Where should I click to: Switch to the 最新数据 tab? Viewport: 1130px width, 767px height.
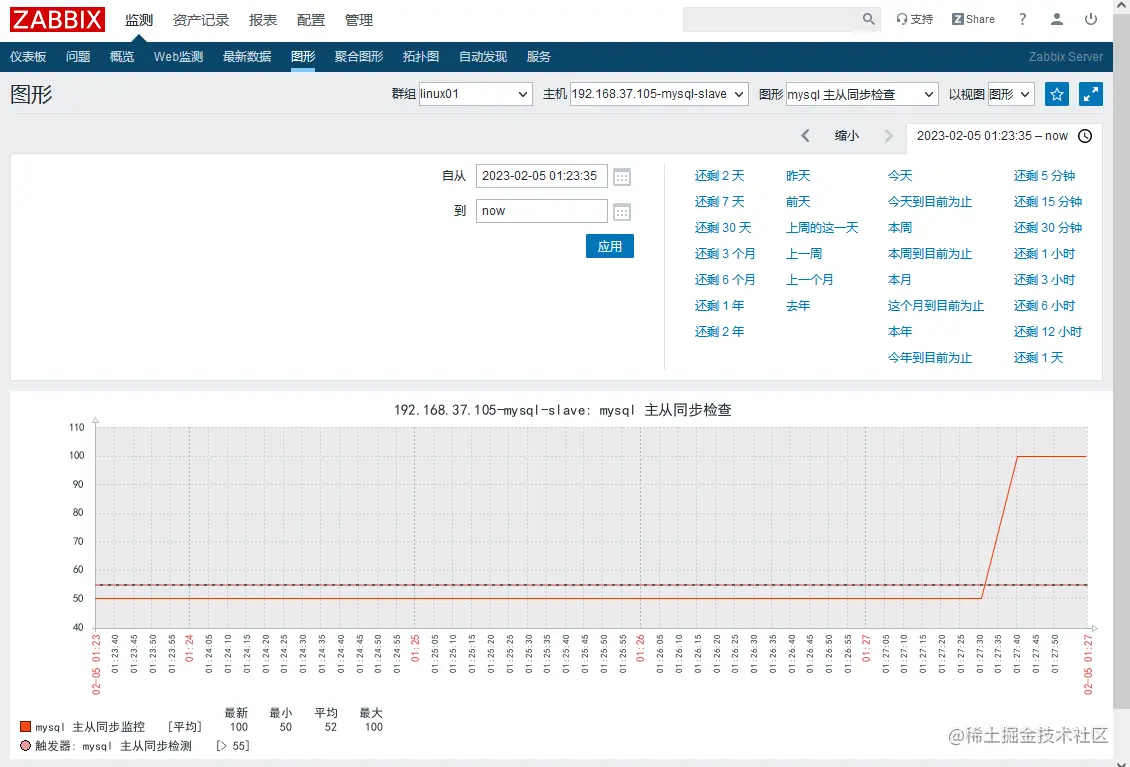[x=246, y=57]
